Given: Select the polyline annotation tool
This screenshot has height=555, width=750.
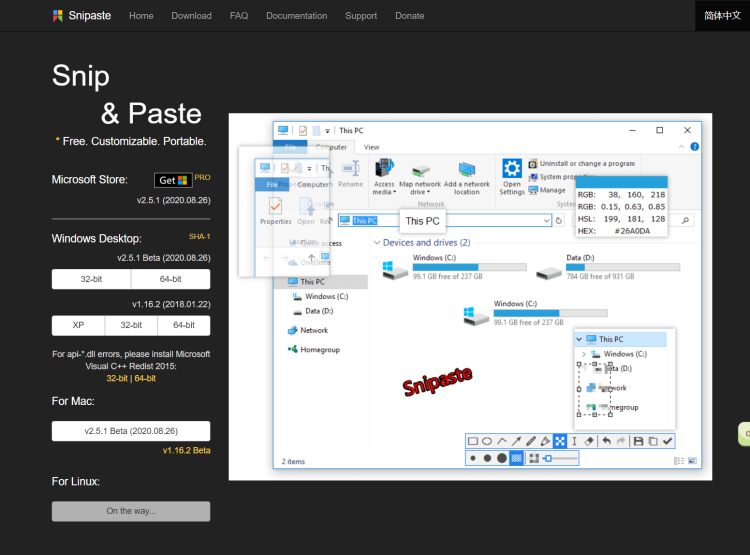Looking at the screenshot, I should coord(502,441).
